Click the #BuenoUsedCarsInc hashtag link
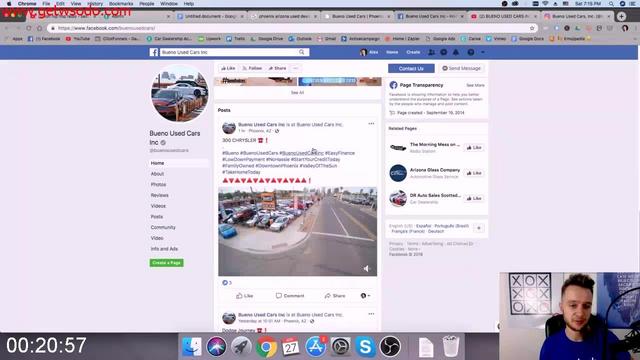 click(302, 153)
